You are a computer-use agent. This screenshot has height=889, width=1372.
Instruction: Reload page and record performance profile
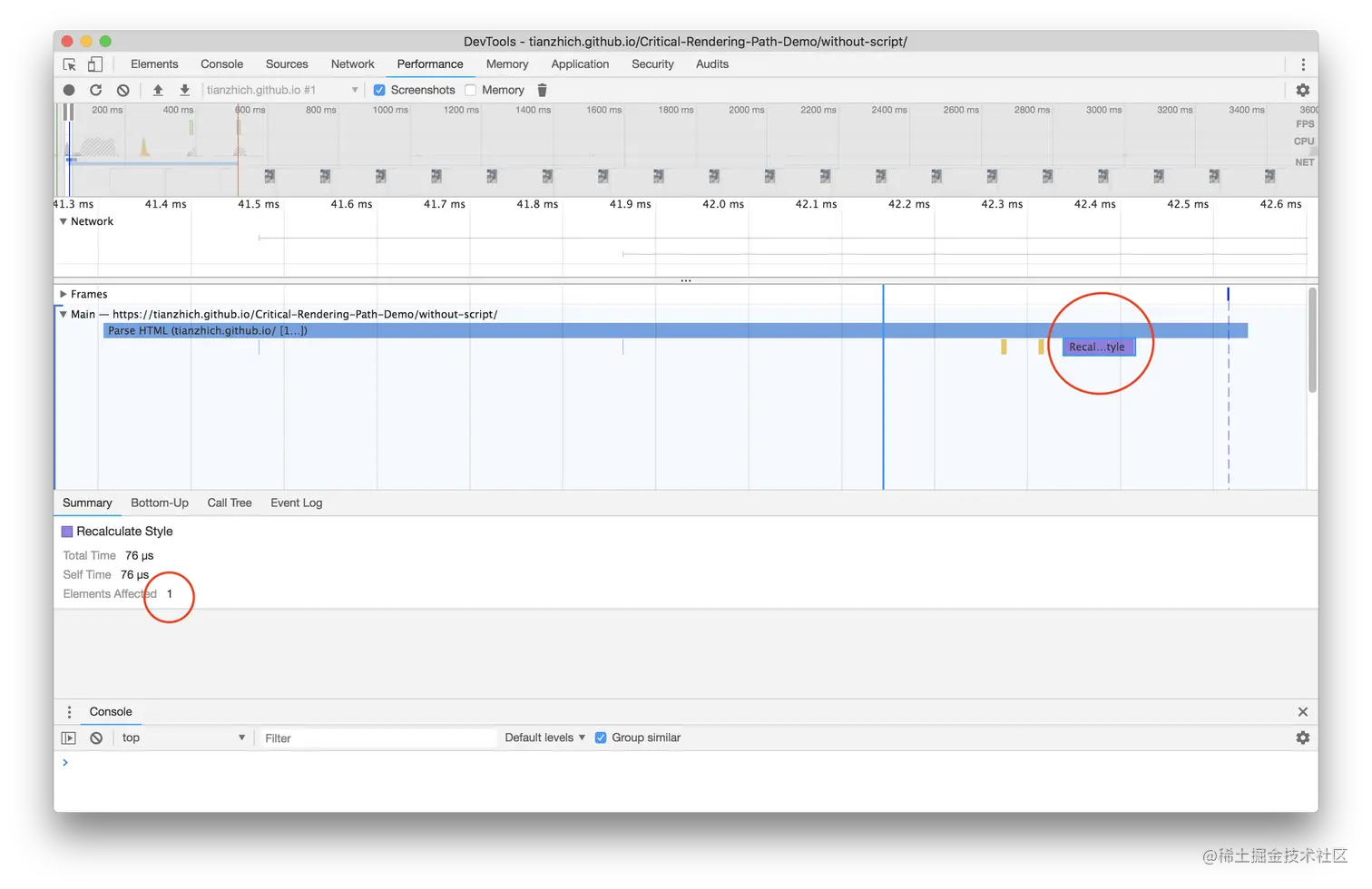pos(95,90)
